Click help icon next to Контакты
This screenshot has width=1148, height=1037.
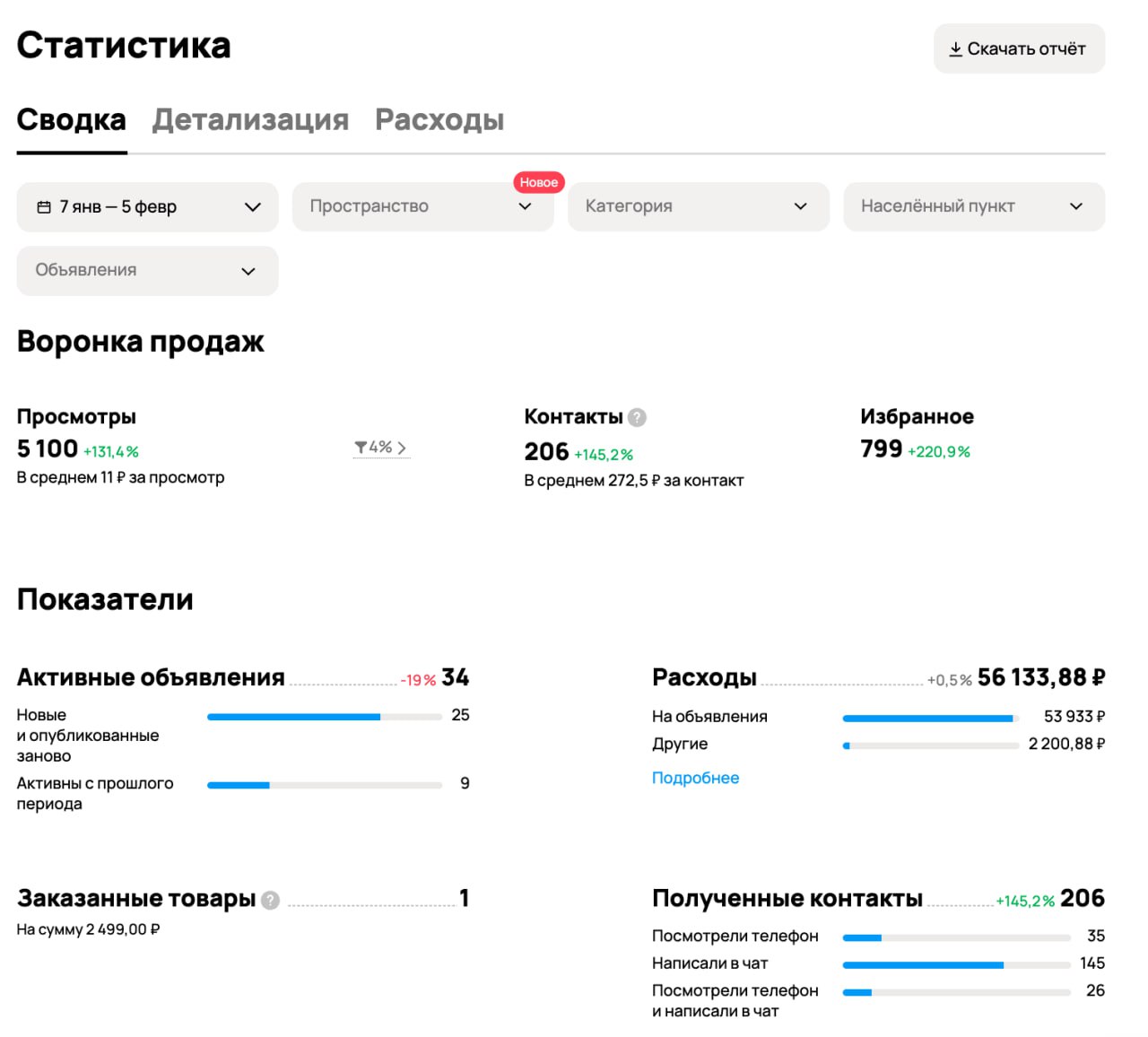tap(637, 417)
